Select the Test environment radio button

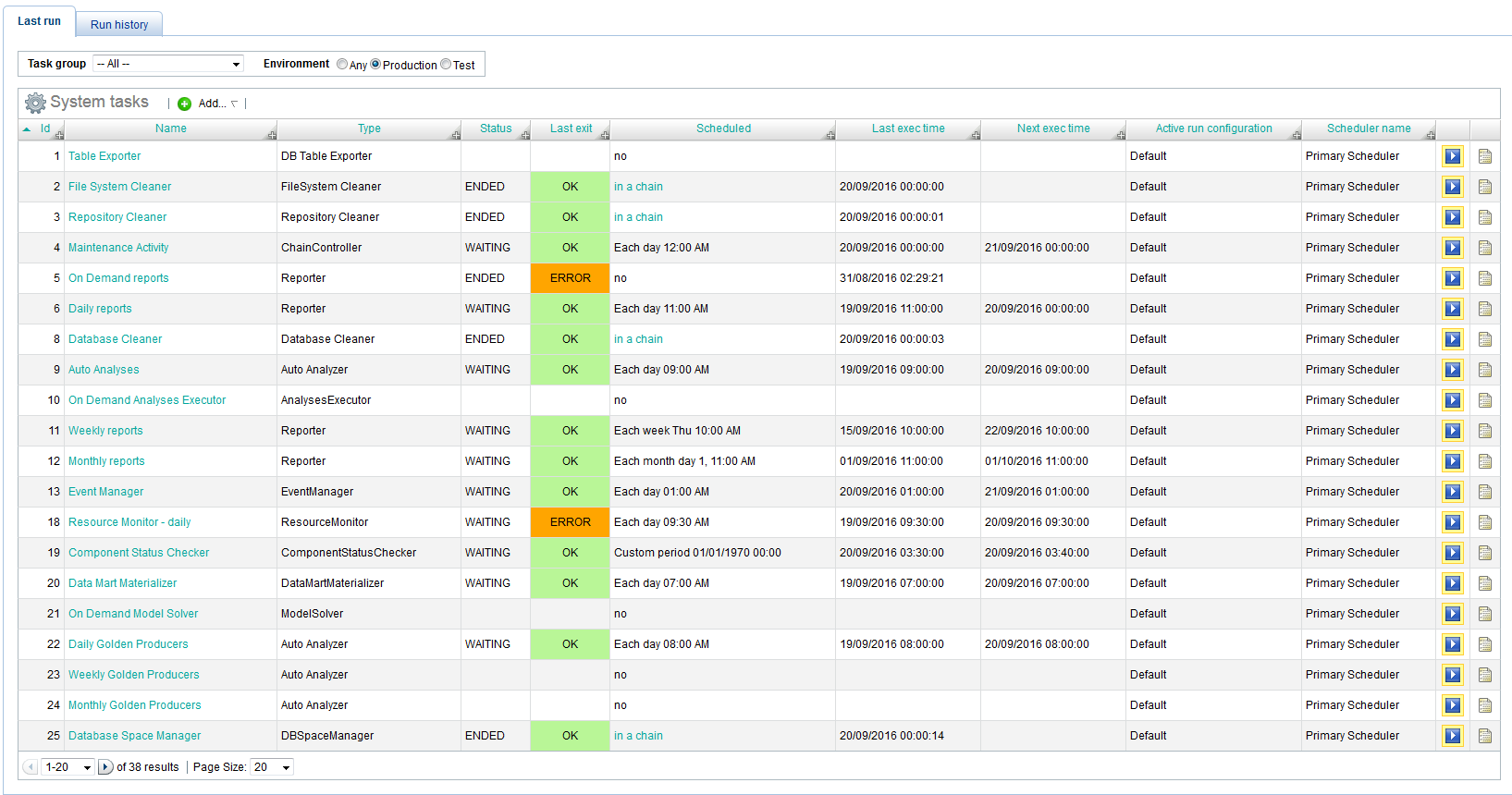(x=446, y=65)
